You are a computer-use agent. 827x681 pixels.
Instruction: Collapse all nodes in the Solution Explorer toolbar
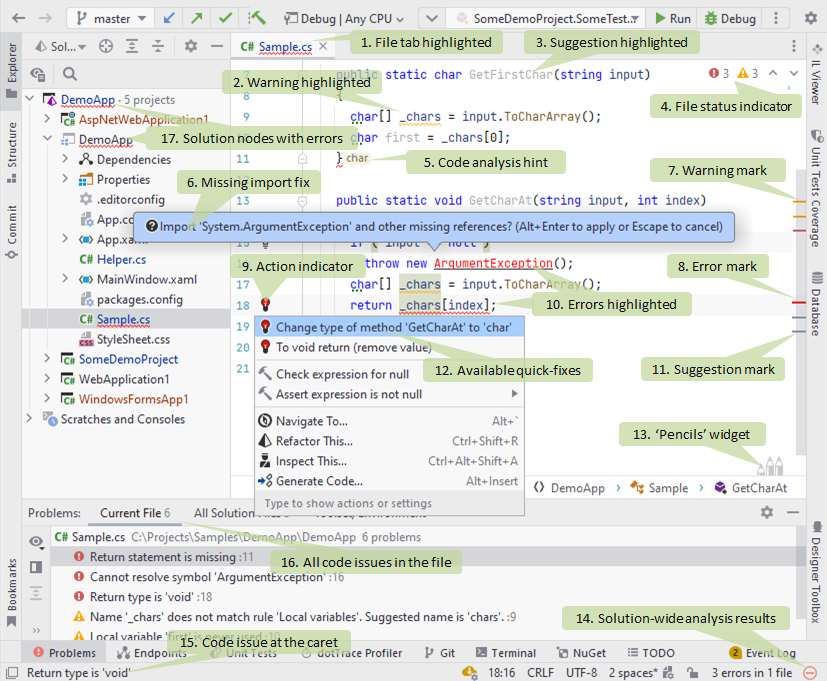coord(158,45)
